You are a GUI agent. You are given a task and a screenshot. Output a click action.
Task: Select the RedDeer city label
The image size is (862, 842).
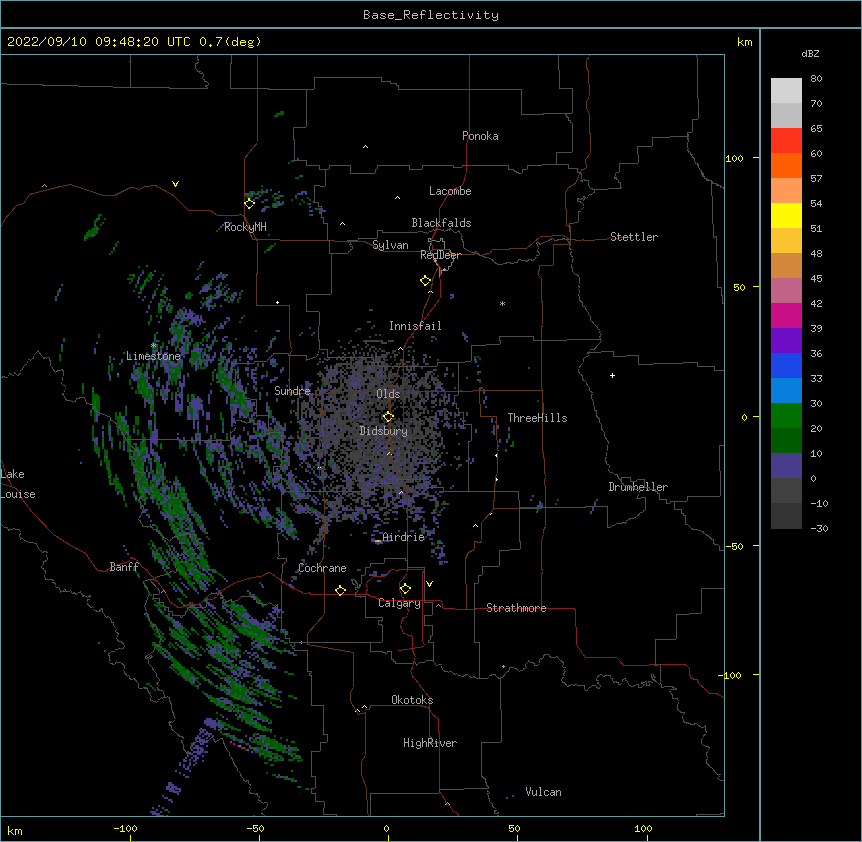coord(440,255)
